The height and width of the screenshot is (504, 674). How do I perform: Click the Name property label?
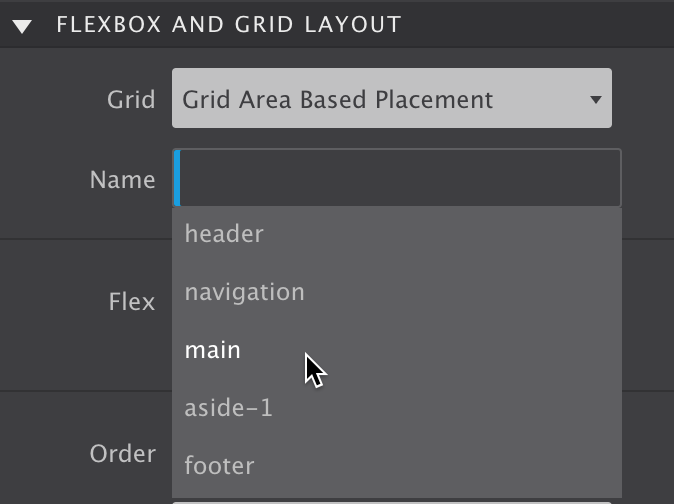[122, 180]
